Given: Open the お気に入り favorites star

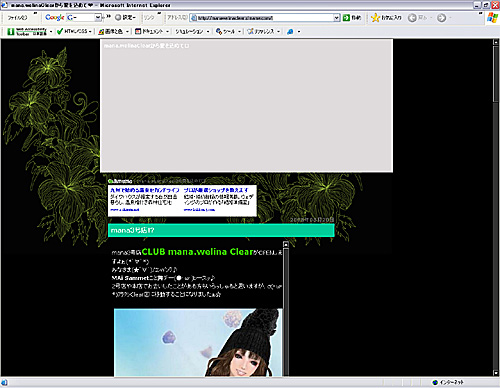Looking at the screenshot, I should pyautogui.click(x=386, y=18).
